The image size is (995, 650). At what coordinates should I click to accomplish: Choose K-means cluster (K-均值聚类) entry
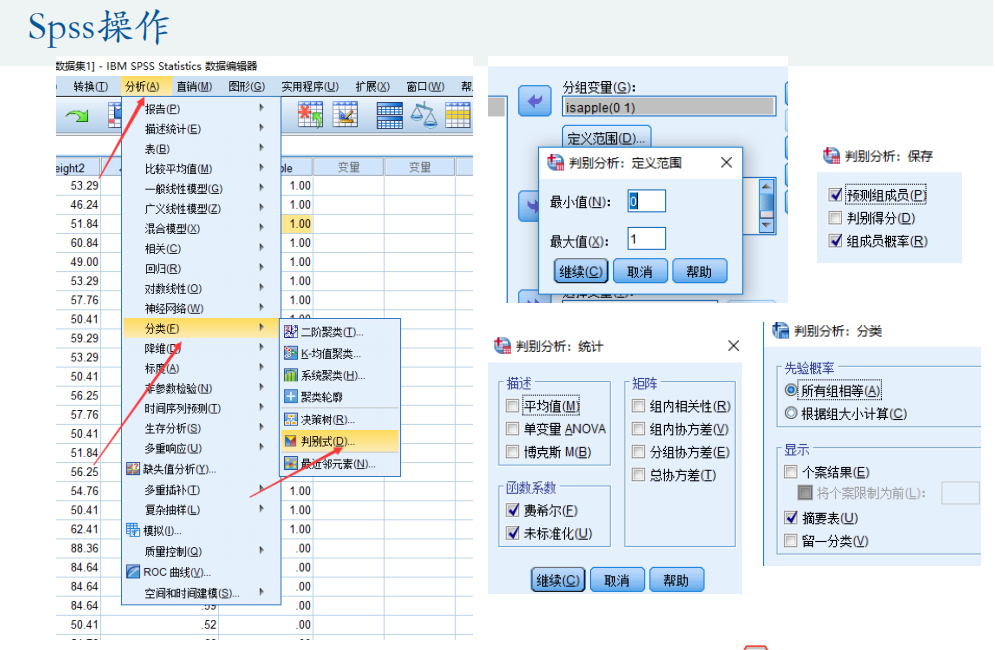tap(339, 354)
